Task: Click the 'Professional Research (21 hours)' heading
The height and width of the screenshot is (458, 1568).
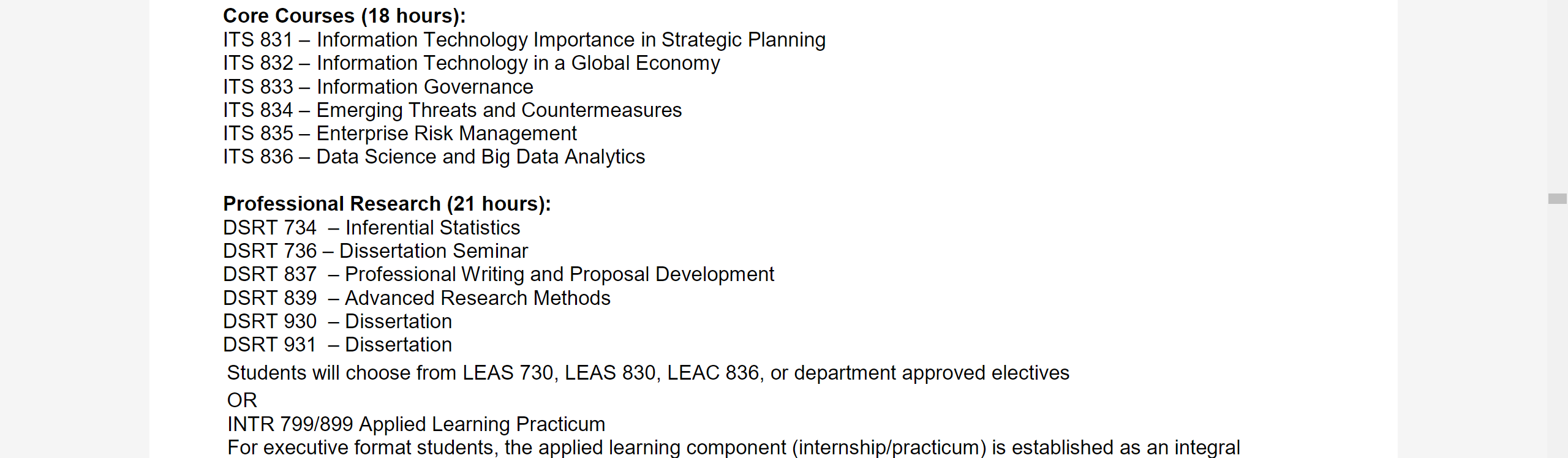Action: [x=386, y=204]
